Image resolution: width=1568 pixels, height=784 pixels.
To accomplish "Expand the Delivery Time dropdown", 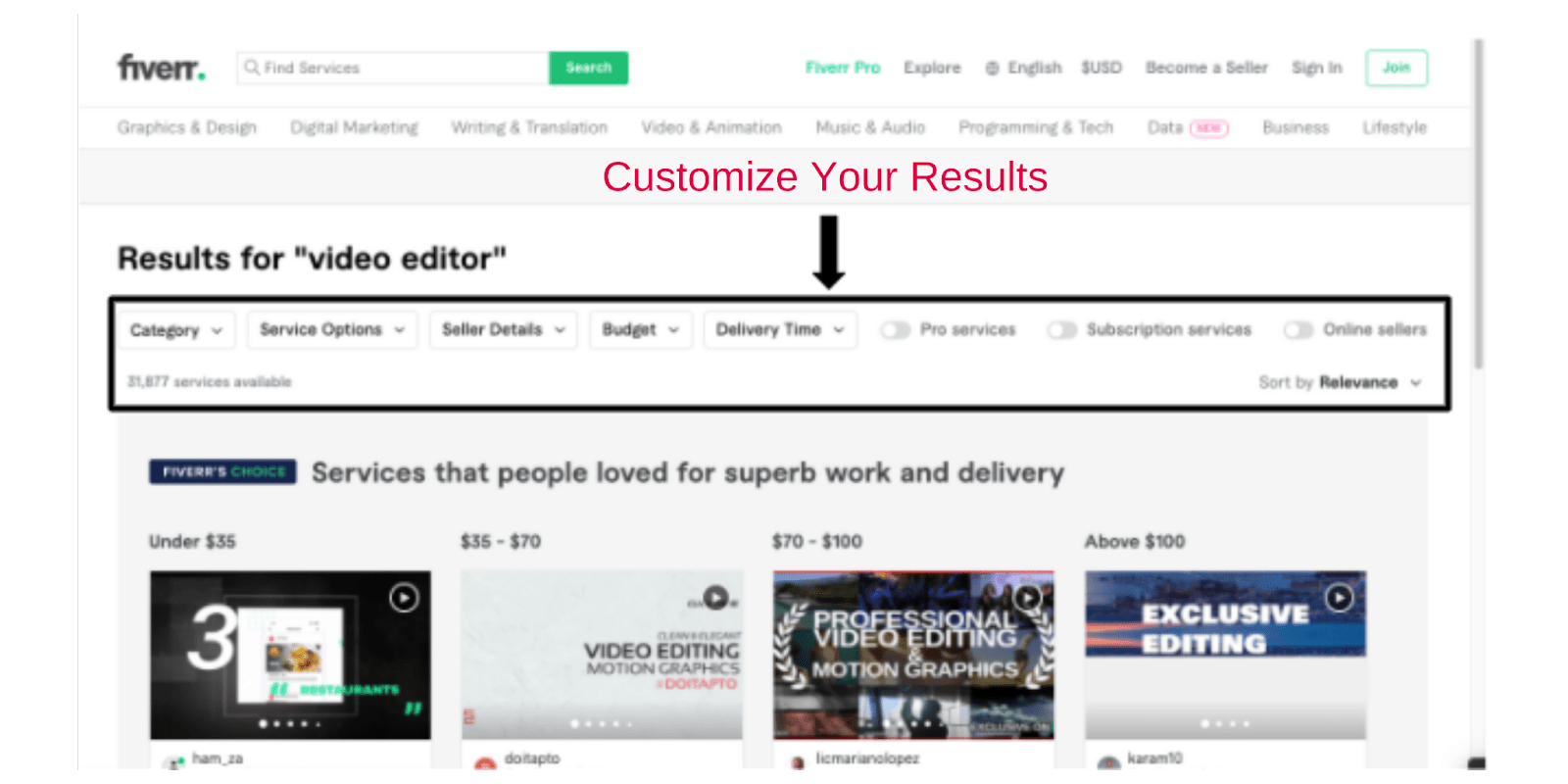I will point(780,330).
